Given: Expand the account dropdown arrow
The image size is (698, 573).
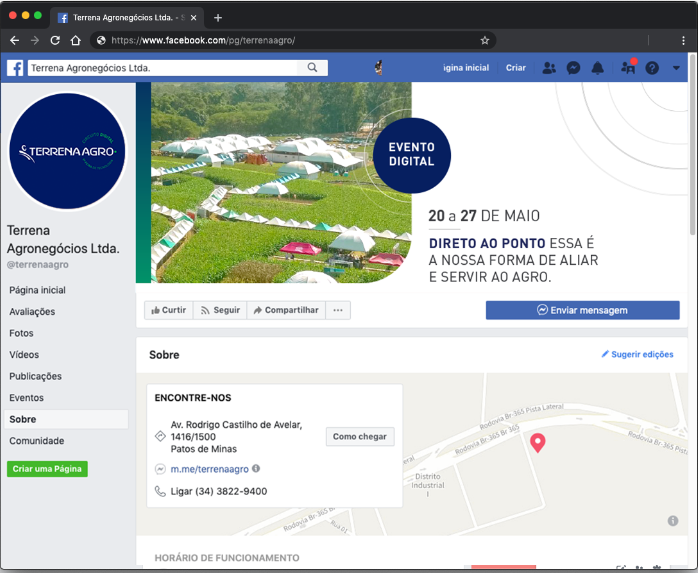Looking at the screenshot, I should pos(676,68).
